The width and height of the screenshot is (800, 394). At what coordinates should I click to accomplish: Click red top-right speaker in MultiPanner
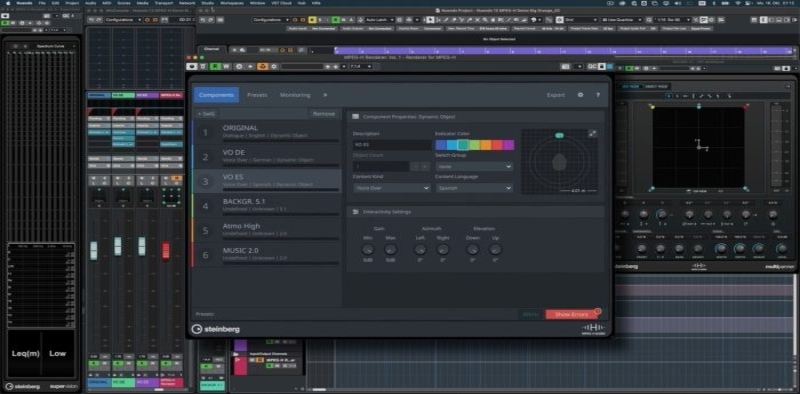[745, 107]
